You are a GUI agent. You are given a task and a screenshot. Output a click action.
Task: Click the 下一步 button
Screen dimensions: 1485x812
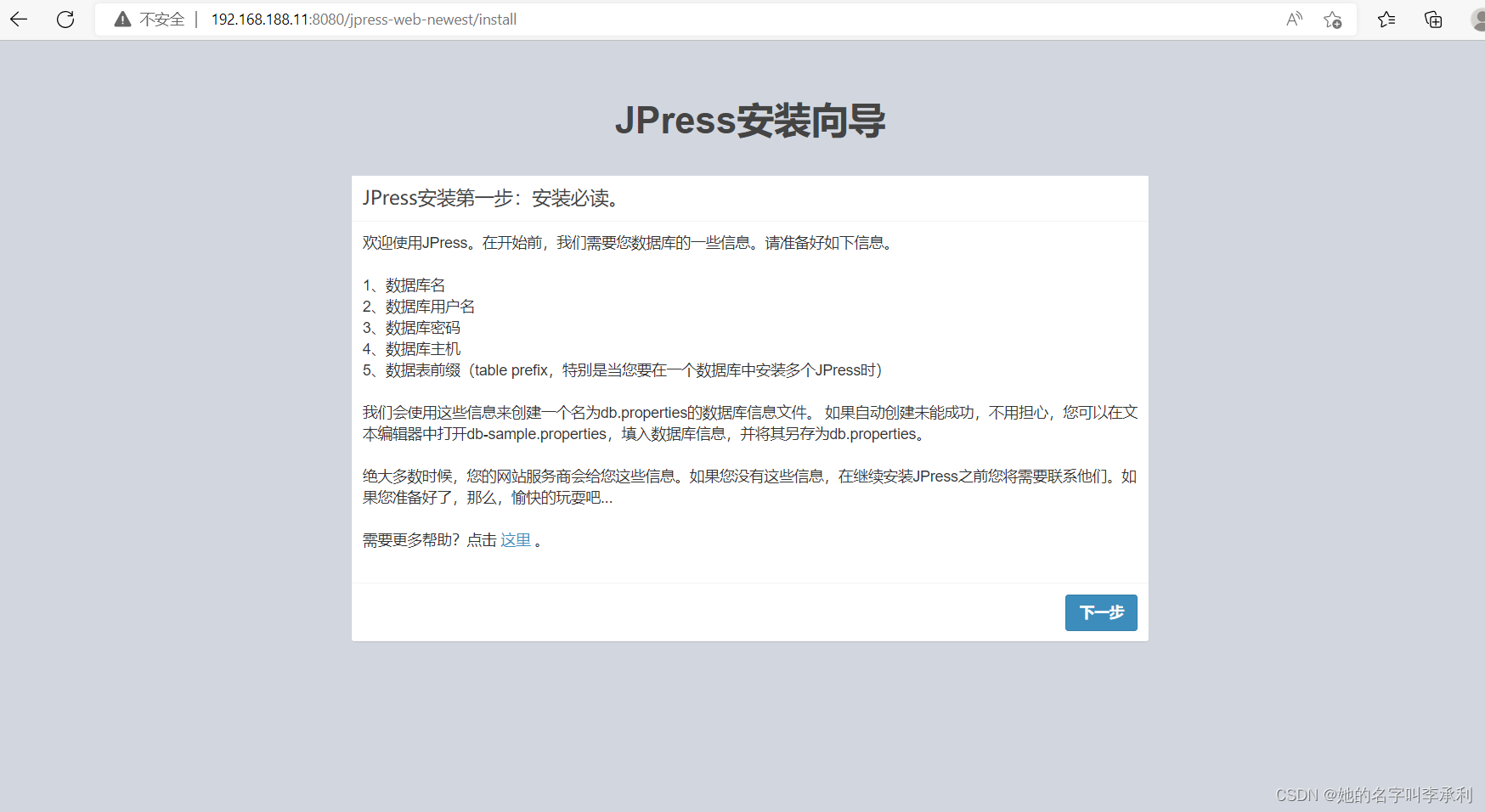1101,612
